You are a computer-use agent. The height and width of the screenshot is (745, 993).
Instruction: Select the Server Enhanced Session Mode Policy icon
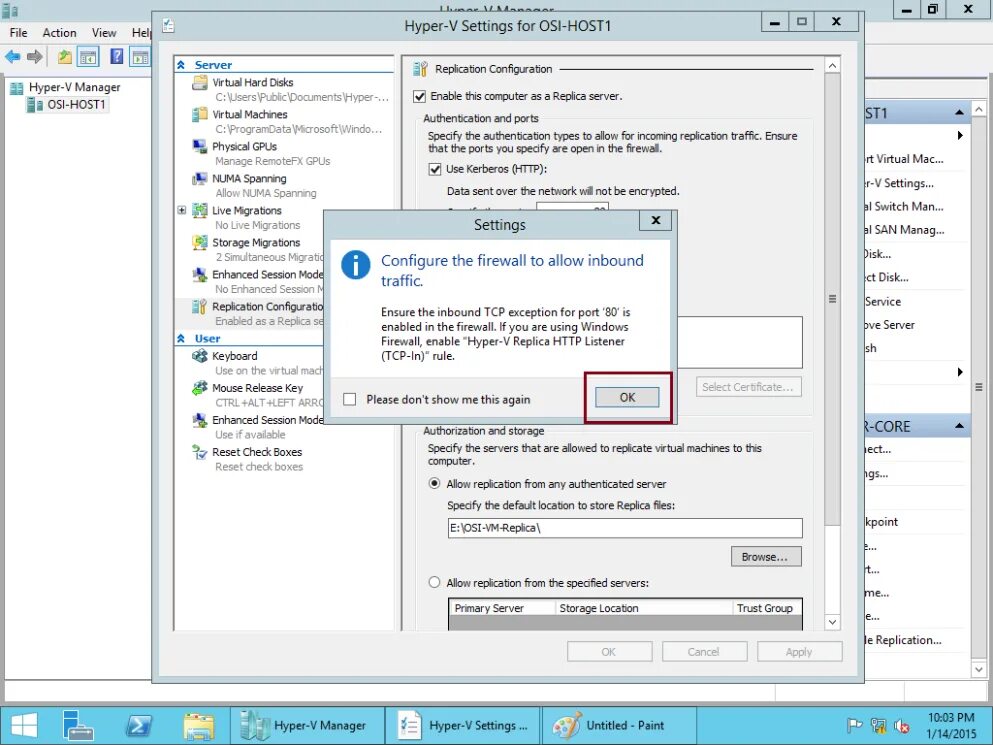coord(199,274)
